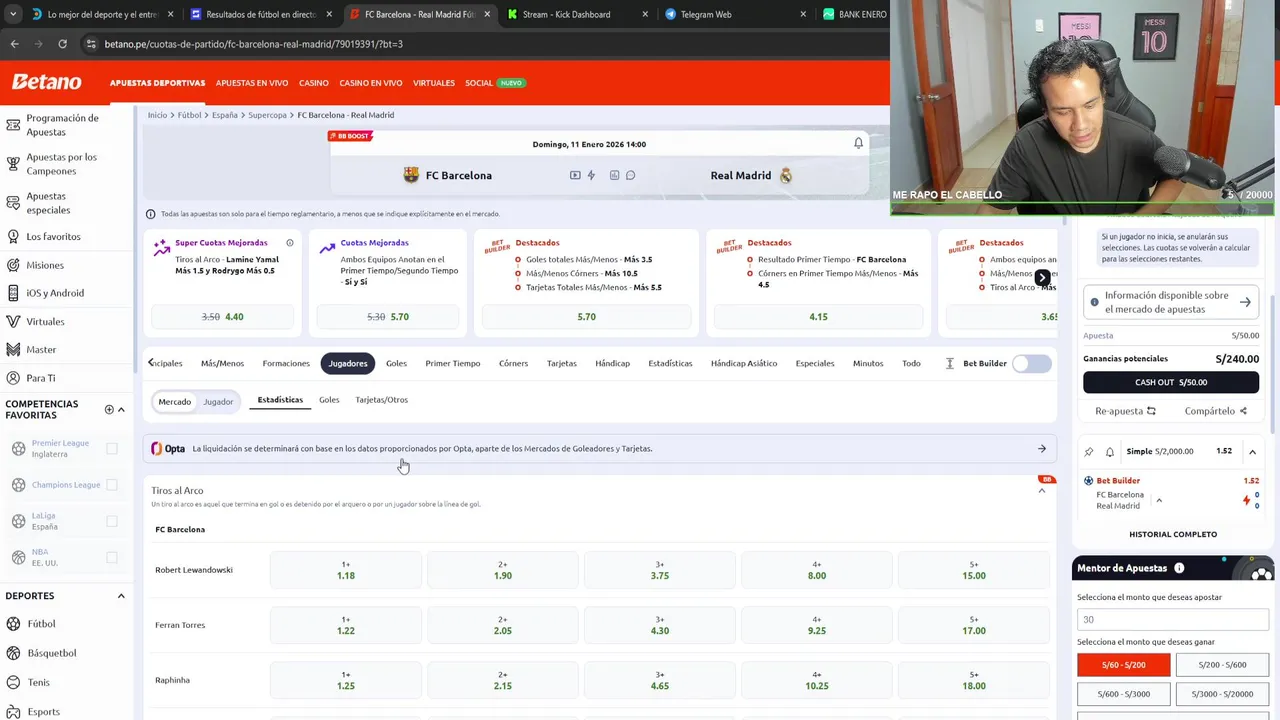Screen dimensions: 1280x720
Task: Select the S/600 - S/3000 winnings option
Action: pyautogui.click(x=1123, y=694)
